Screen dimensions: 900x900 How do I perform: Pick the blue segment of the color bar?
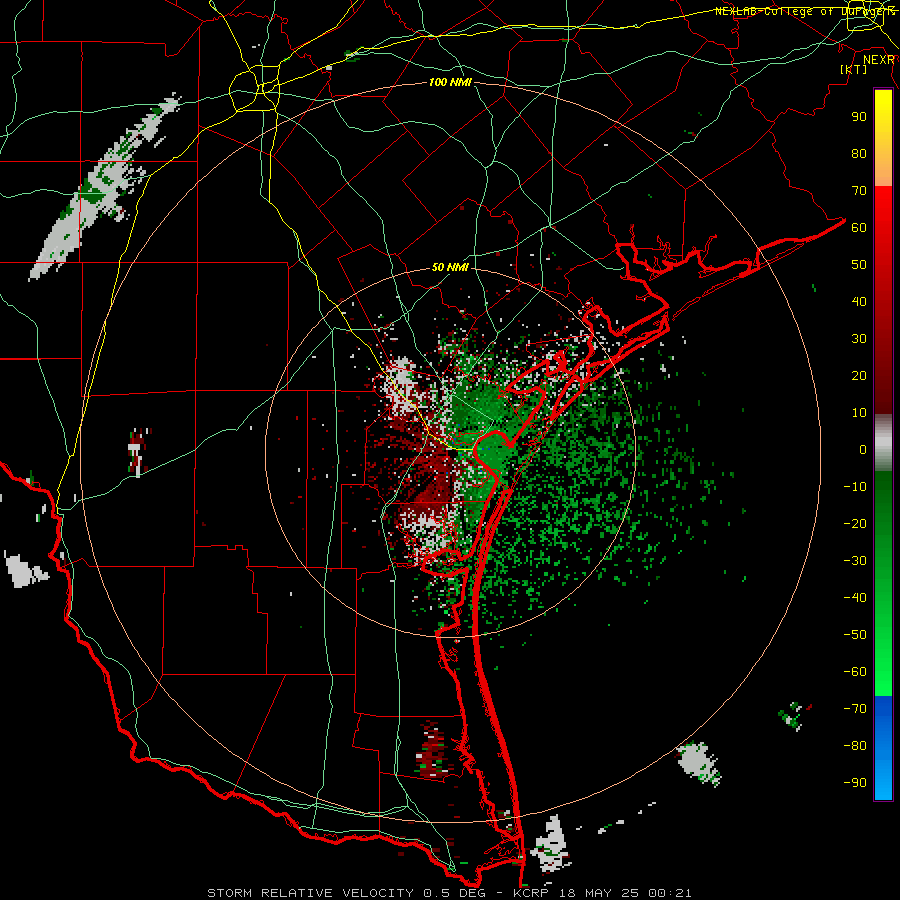(883, 748)
